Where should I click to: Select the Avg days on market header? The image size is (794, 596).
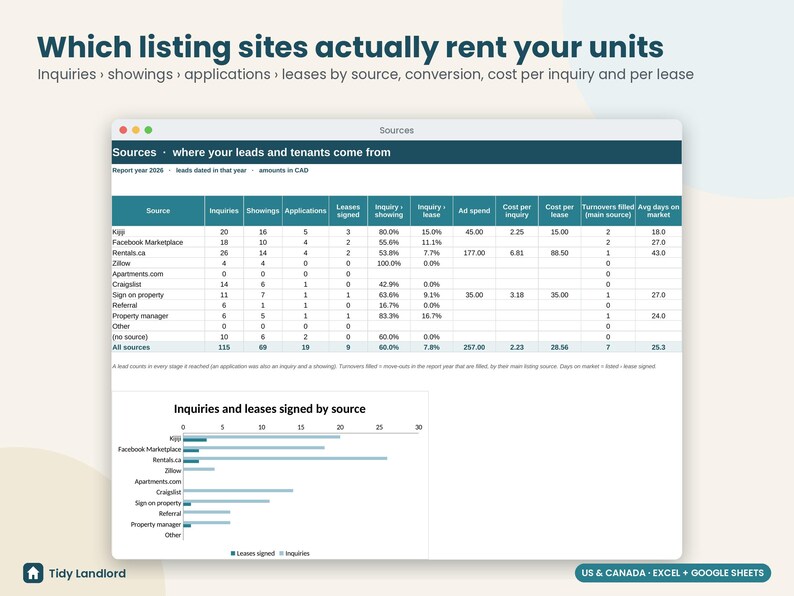[x=658, y=211]
